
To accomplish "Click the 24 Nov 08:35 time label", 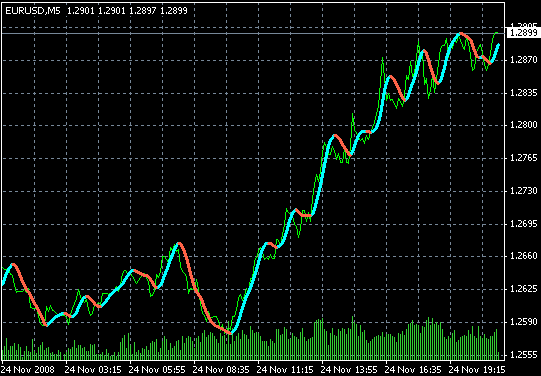I will pyautogui.click(x=221, y=370).
